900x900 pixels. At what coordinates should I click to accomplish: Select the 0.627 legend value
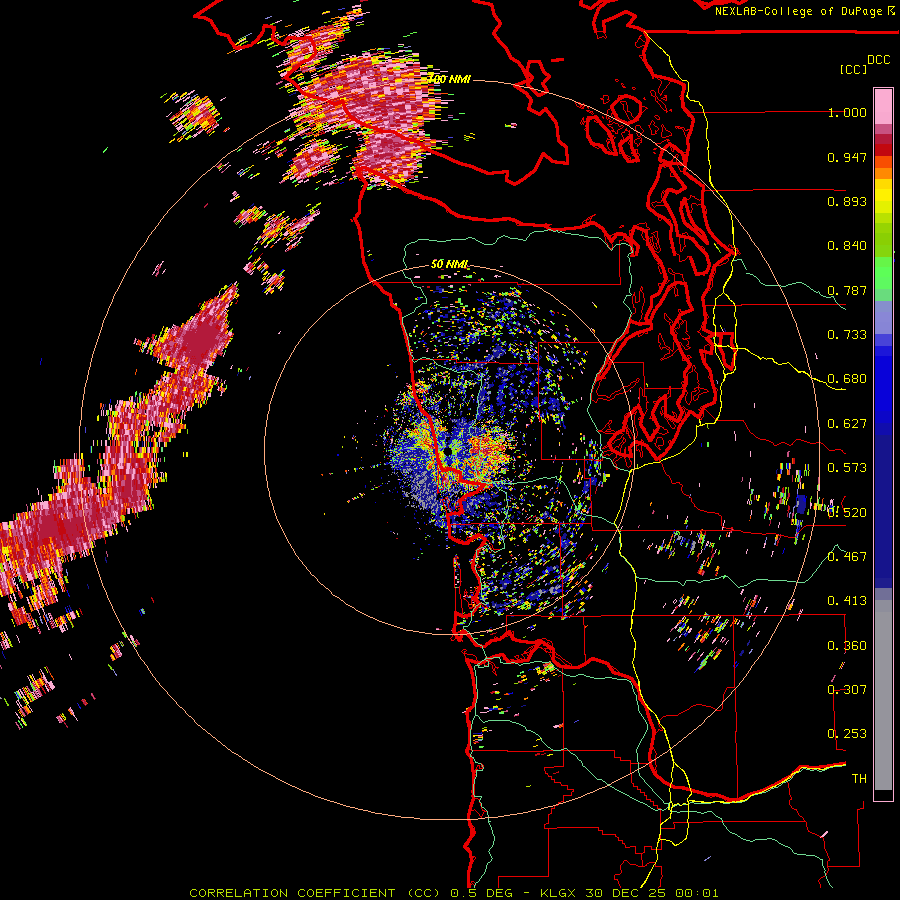click(847, 424)
